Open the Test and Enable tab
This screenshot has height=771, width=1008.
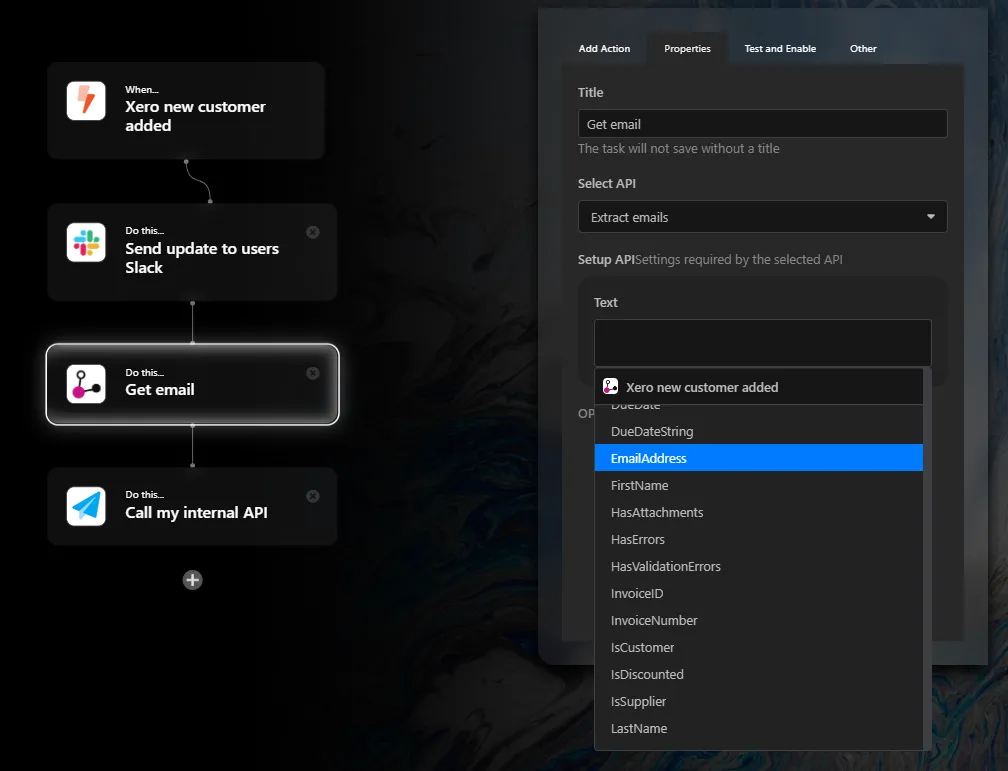click(x=780, y=48)
